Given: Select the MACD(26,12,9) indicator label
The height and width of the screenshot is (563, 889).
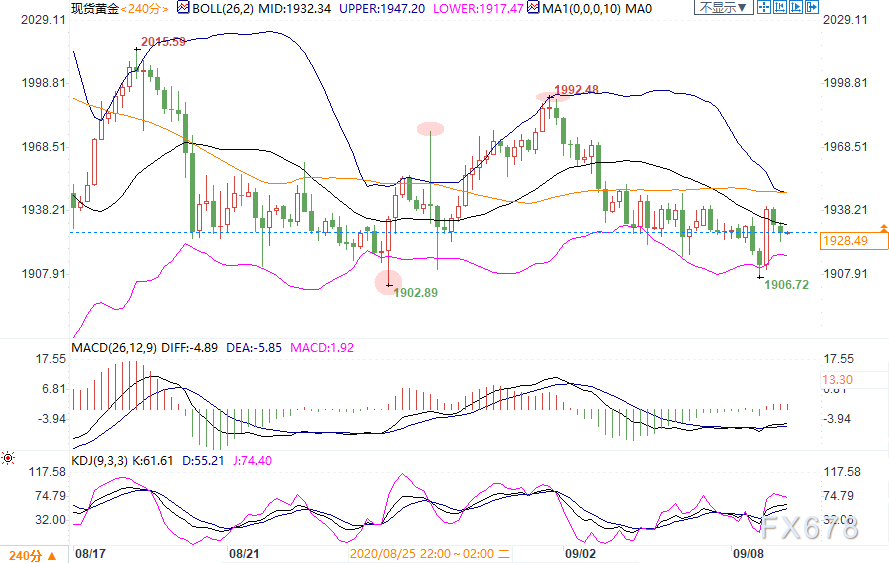Looking at the screenshot, I should tap(113, 348).
